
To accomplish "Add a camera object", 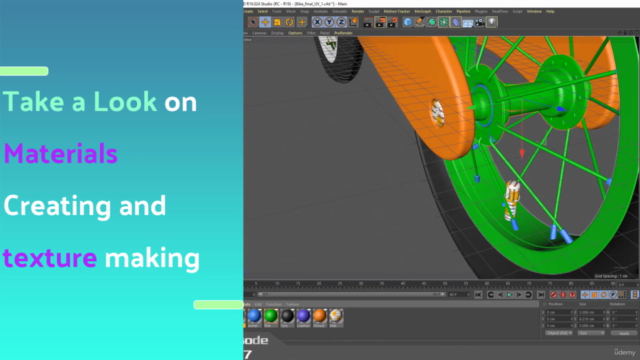I will (480, 22).
